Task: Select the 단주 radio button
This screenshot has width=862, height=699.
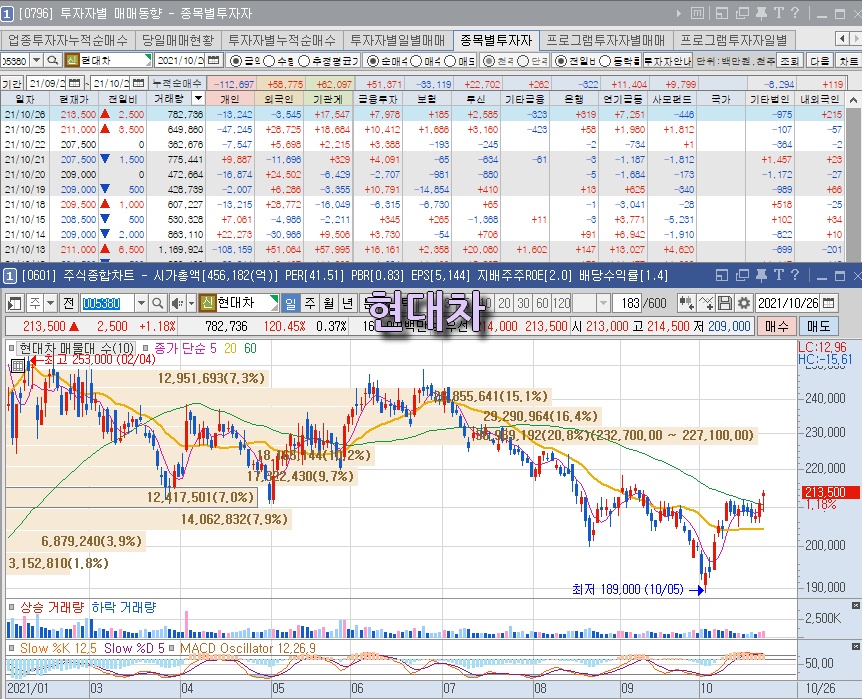Action: coord(523,61)
